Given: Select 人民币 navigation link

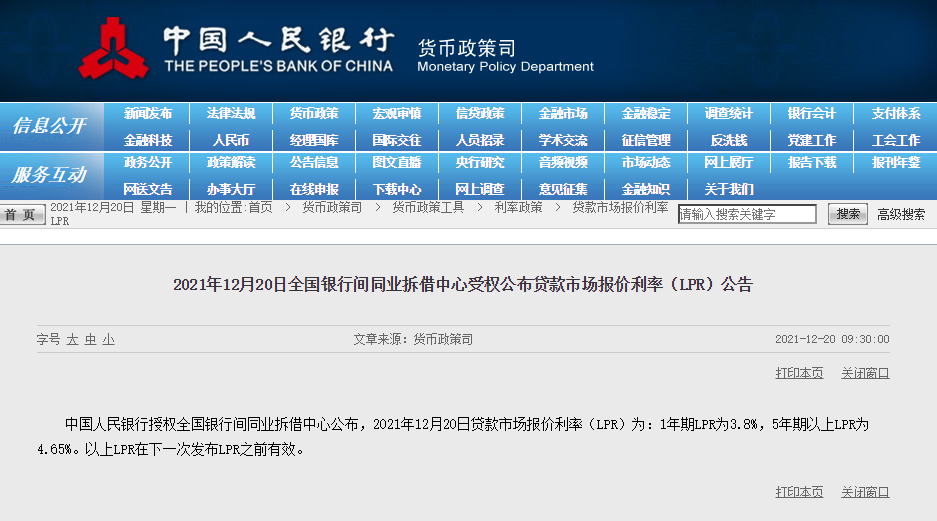Looking at the screenshot, I should coord(231,140).
